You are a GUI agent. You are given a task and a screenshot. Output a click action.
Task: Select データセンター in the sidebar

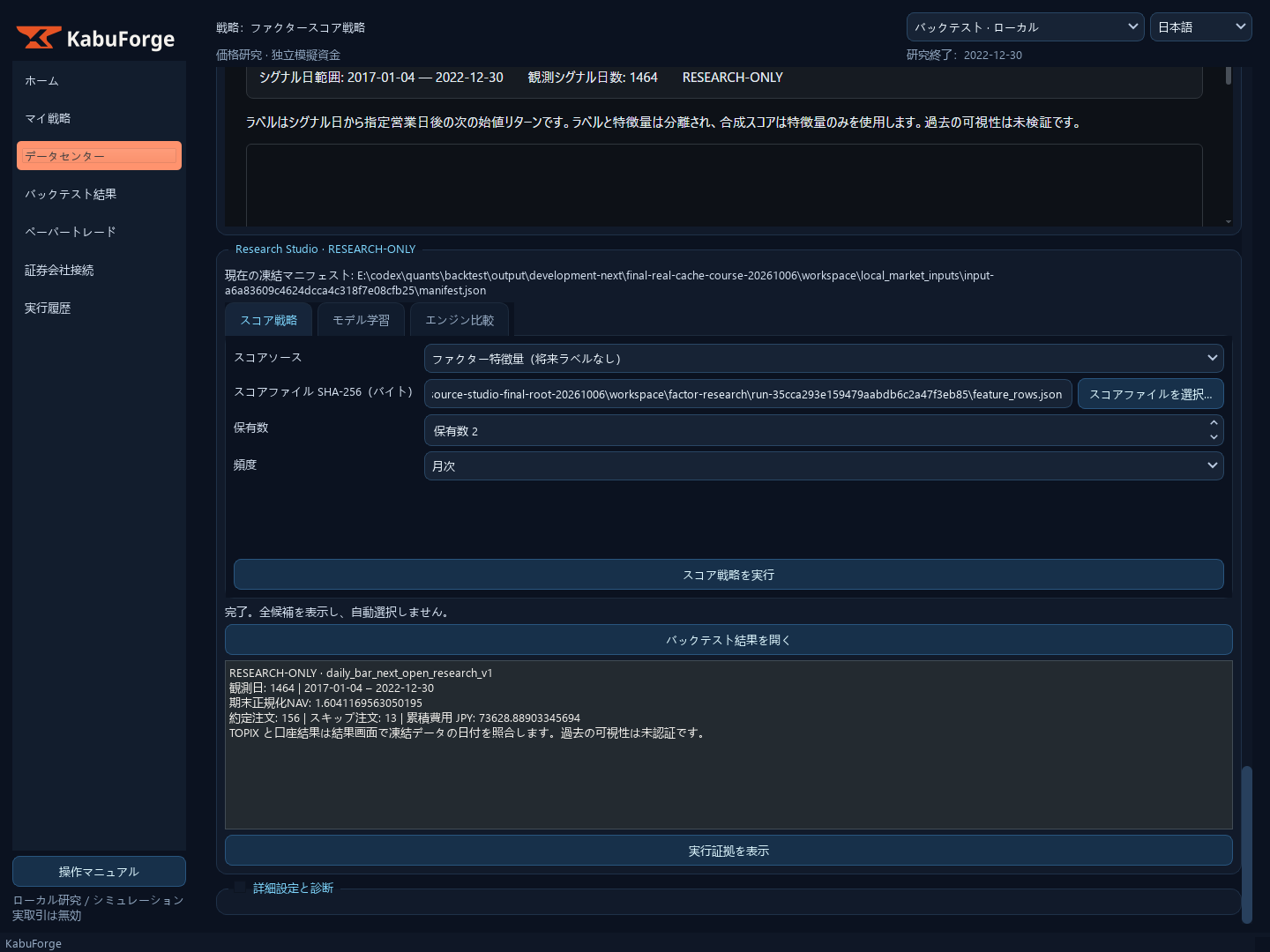tap(99, 156)
